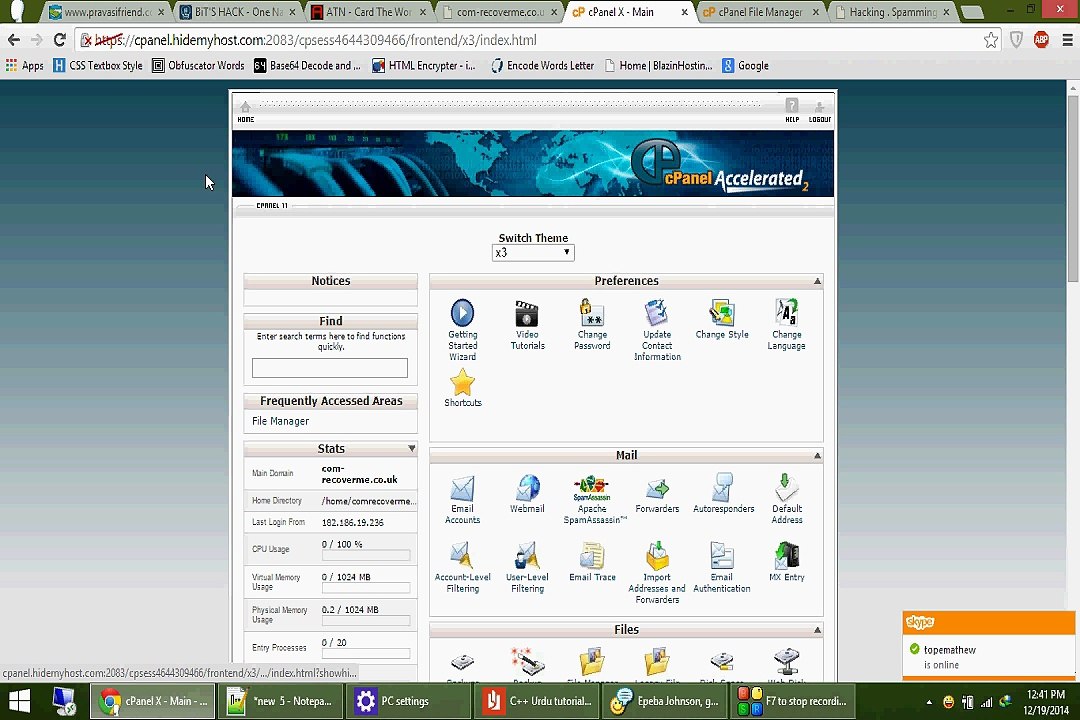Screen dimensions: 1080x720
Task: Open the MX Entry icon
Action: pos(786,557)
